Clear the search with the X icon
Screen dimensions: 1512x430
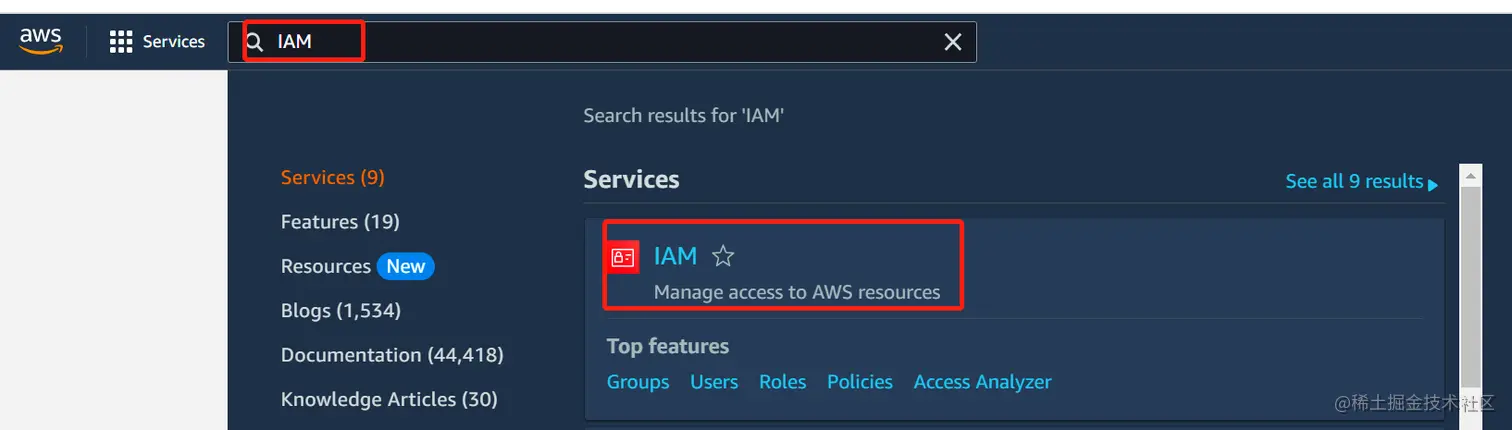click(953, 42)
